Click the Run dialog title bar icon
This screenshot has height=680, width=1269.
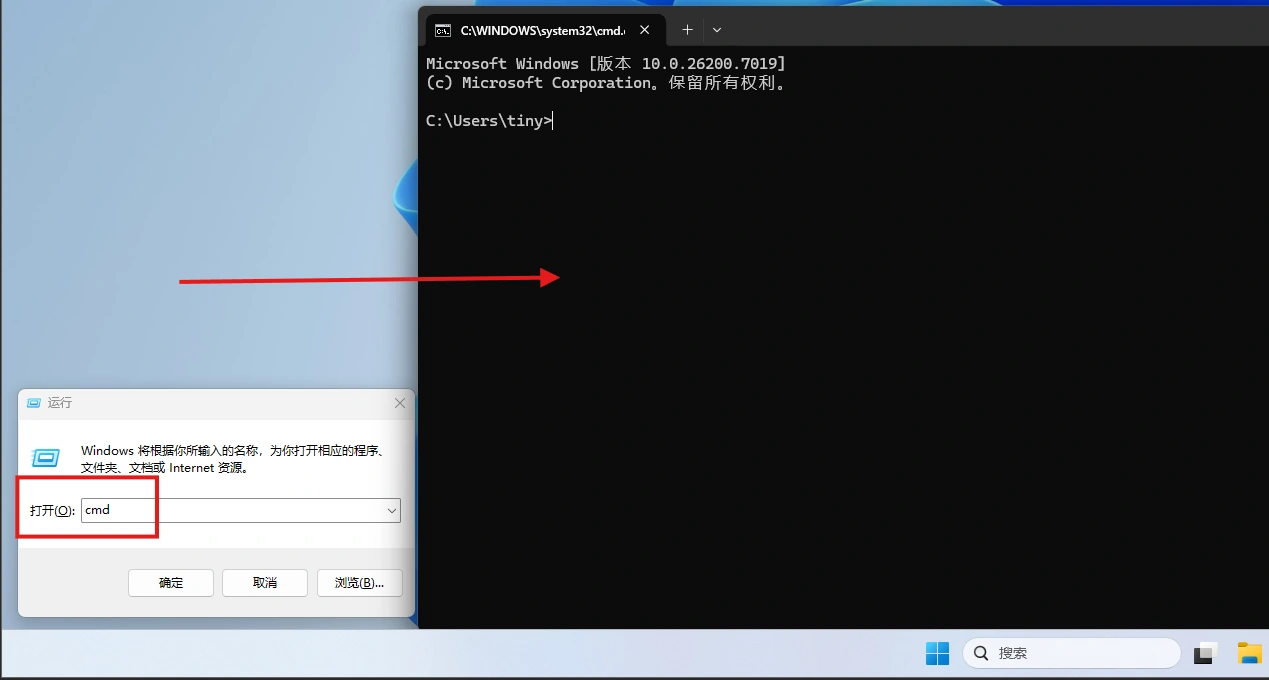pyautogui.click(x=34, y=403)
